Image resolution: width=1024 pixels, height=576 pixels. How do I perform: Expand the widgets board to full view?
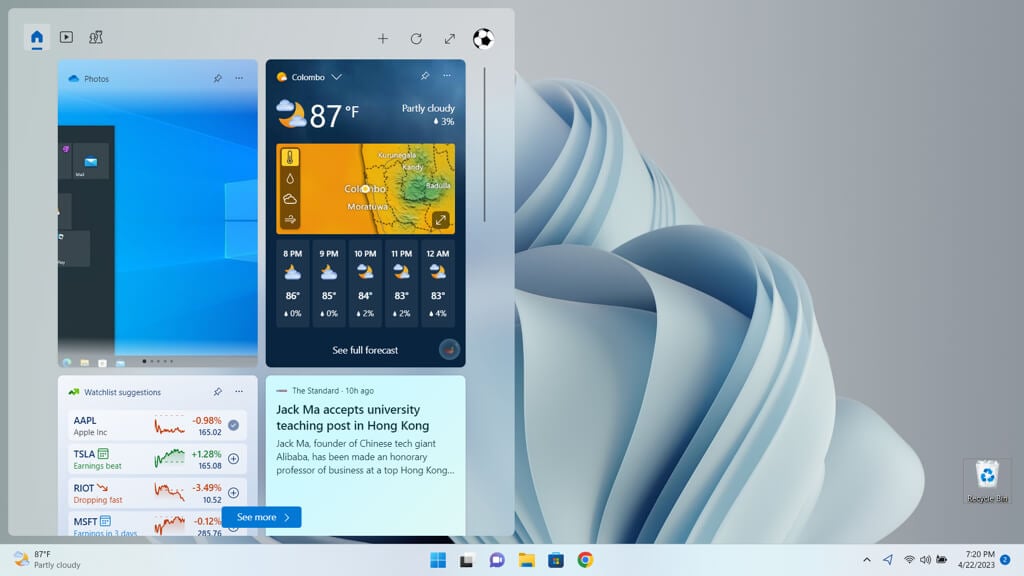450,39
